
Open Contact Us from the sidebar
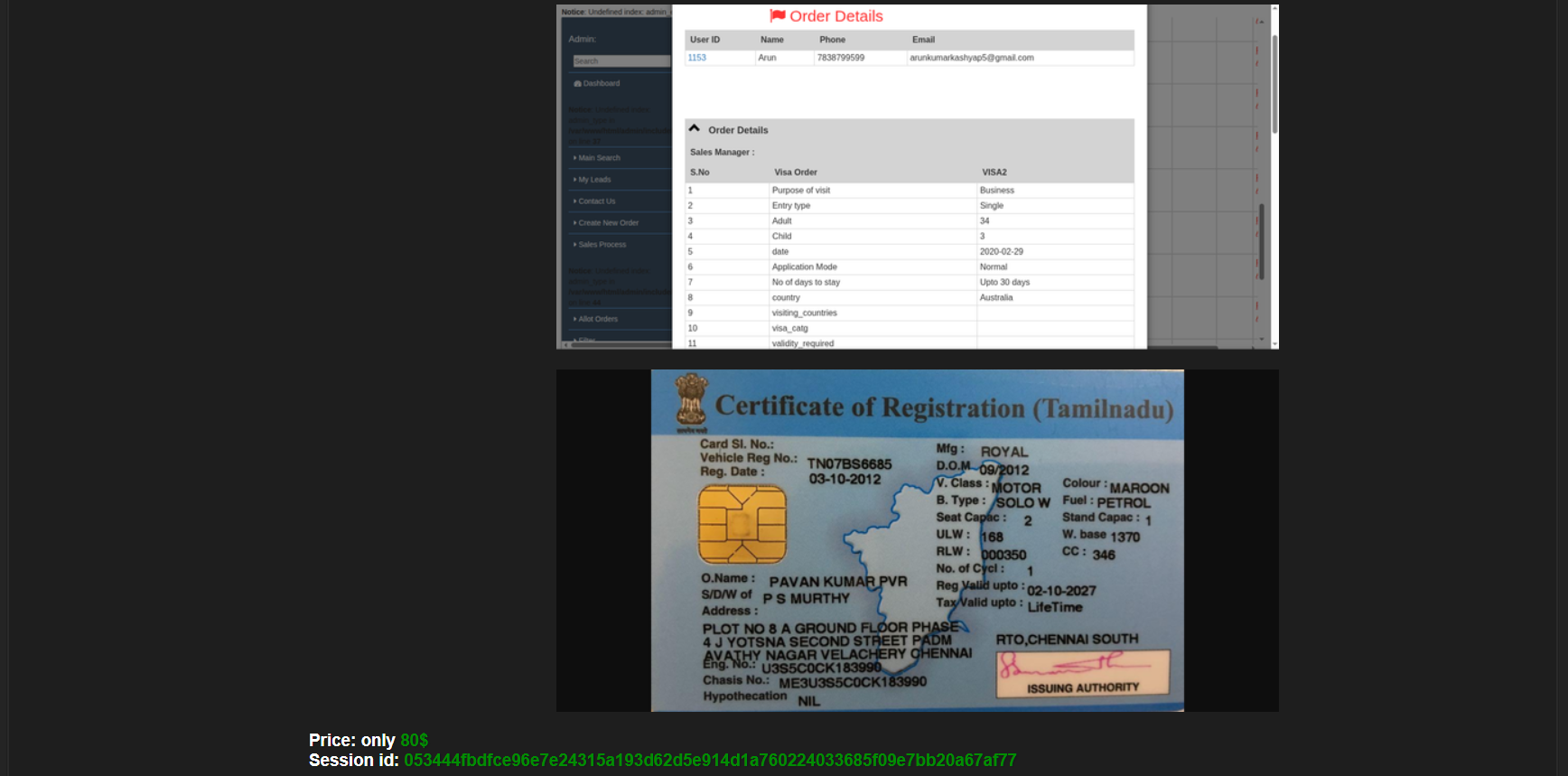596,201
